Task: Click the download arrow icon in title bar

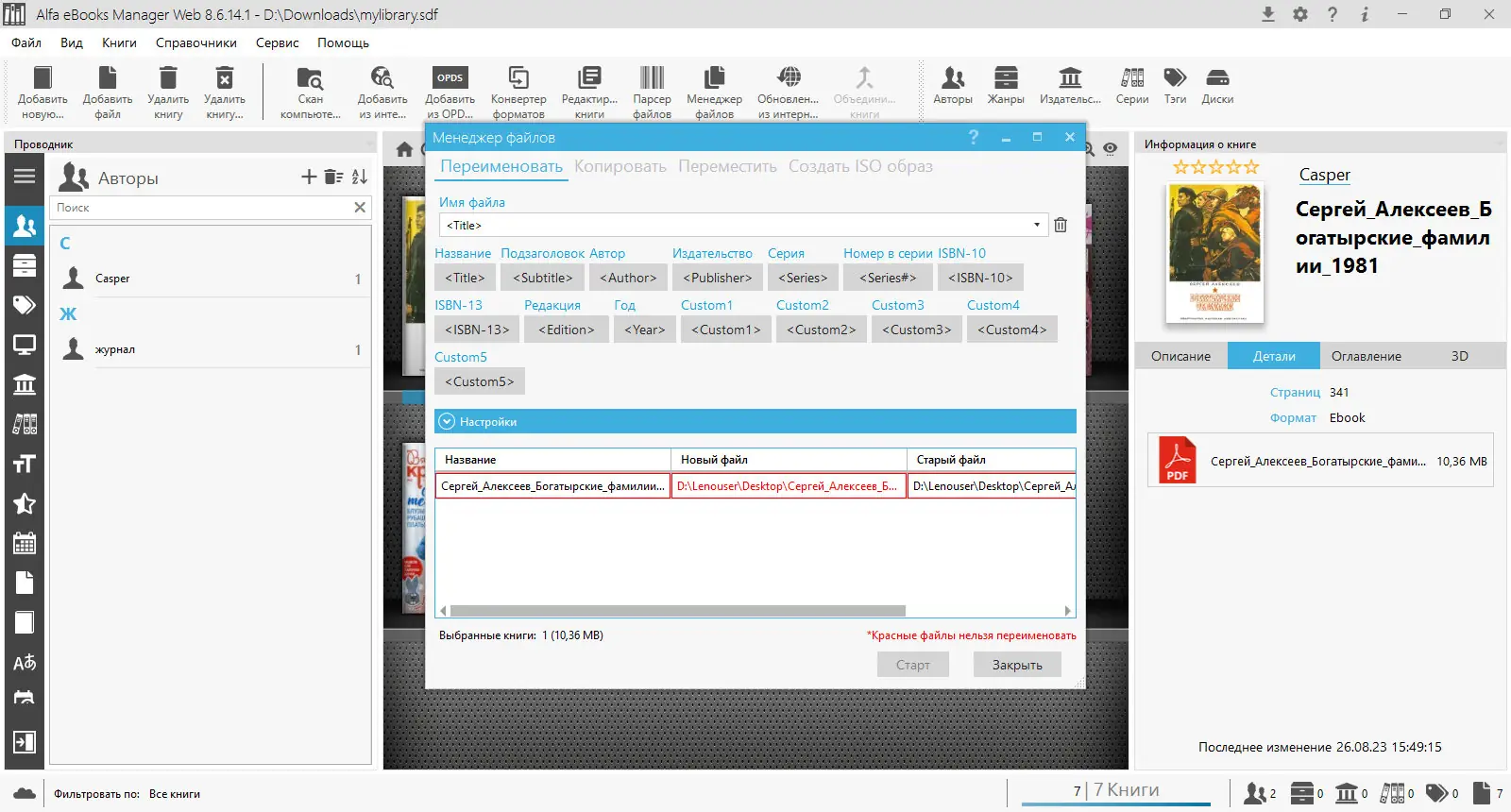Action: click(x=1268, y=14)
